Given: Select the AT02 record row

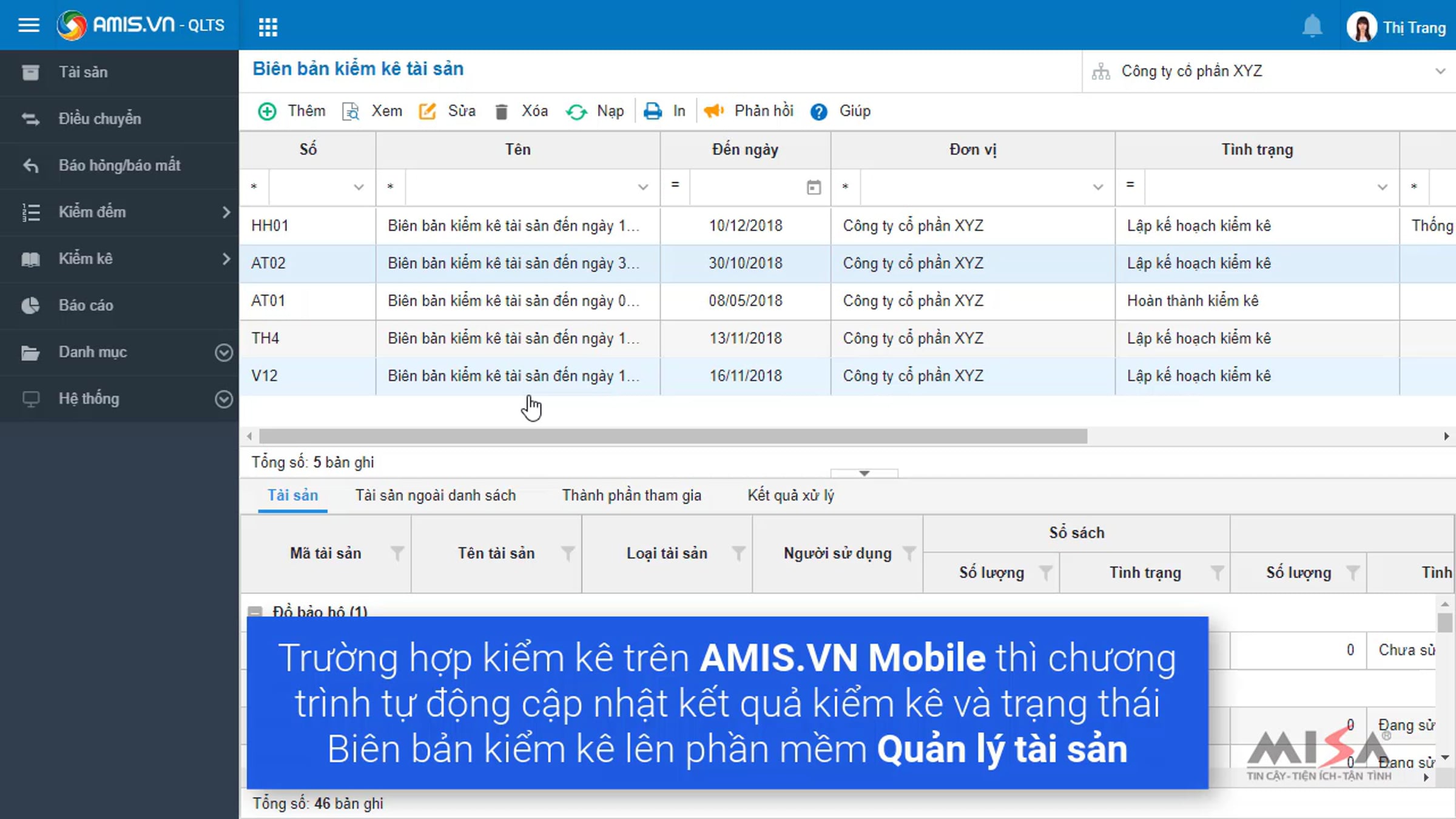Looking at the screenshot, I should 848,263.
